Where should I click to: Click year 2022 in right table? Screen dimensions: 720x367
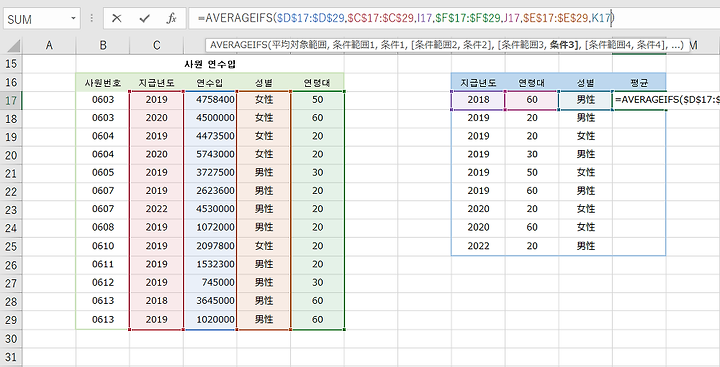[x=478, y=246]
